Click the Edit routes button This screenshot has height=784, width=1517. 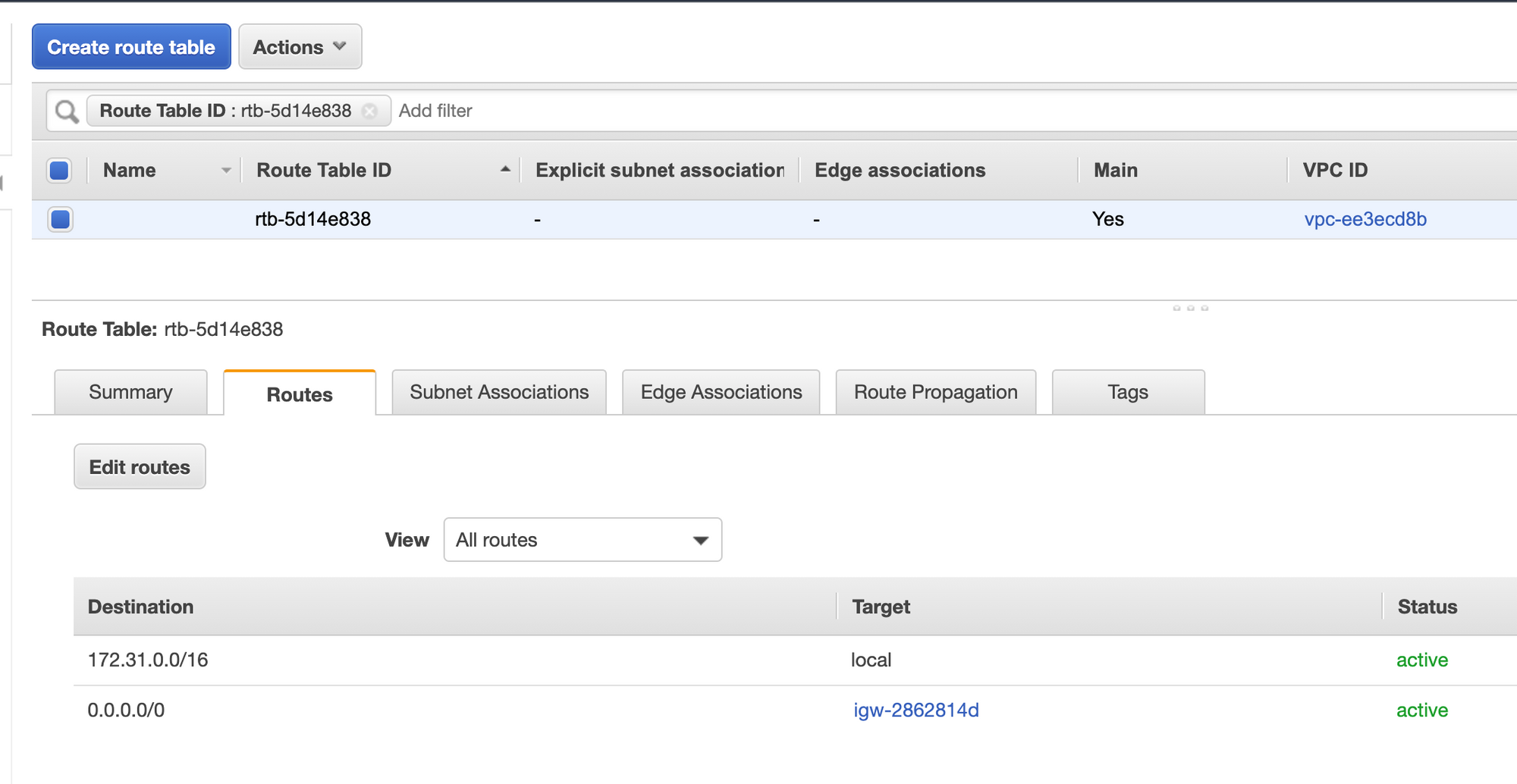(140, 467)
